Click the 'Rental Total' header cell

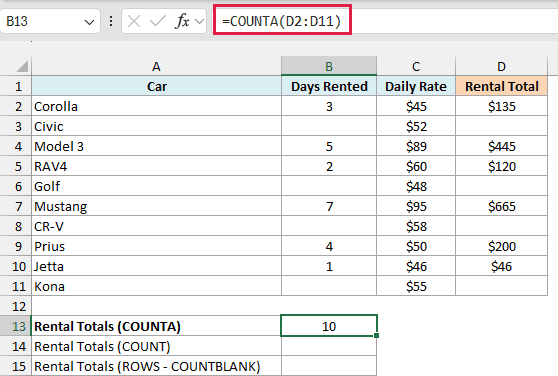coord(501,86)
